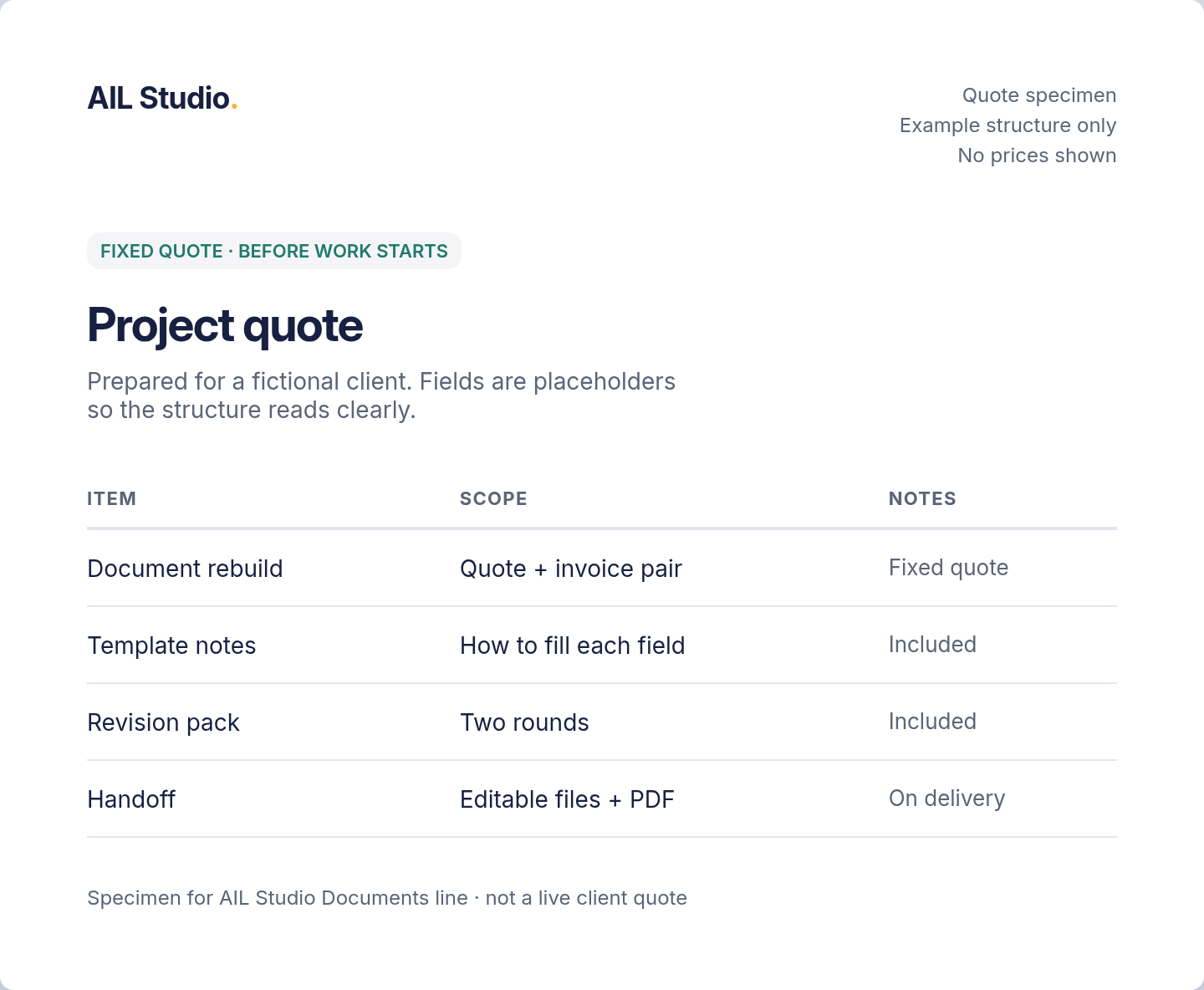Click the "Quote specimen" label
This screenshot has height=990, width=1204.
pyautogui.click(x=1039, y=95)
